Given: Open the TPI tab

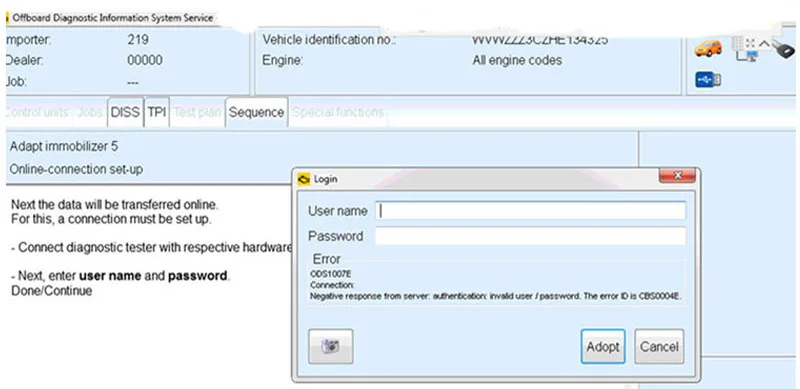Looking at the screenshot, I should point(157,112).
